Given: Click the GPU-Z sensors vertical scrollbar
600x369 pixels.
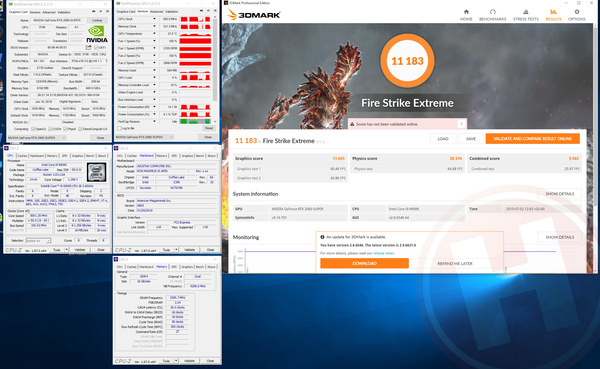Looking at the screenshot, I should pos(215,69).
